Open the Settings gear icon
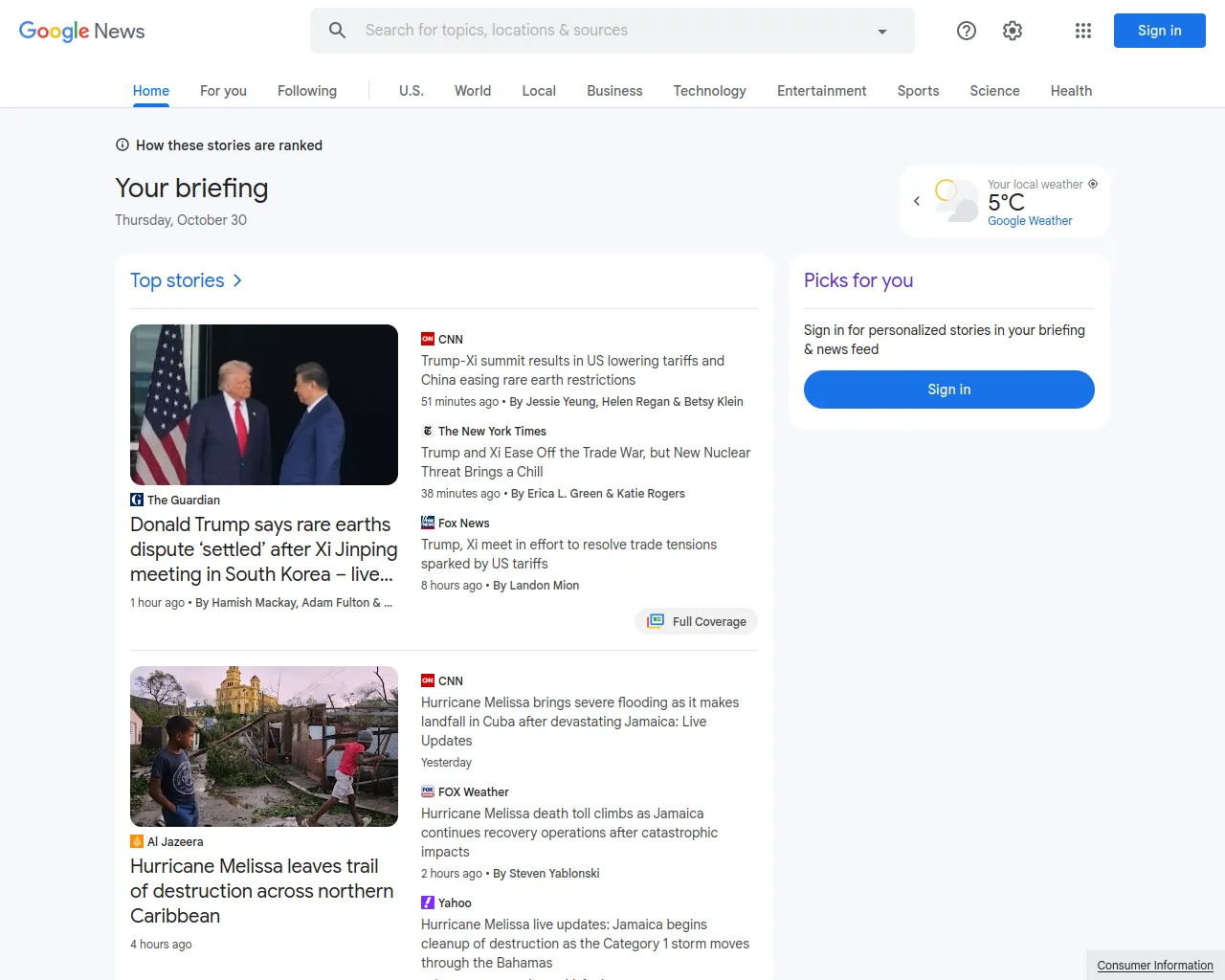1225x980 pixels. [x=1013, y=31]
